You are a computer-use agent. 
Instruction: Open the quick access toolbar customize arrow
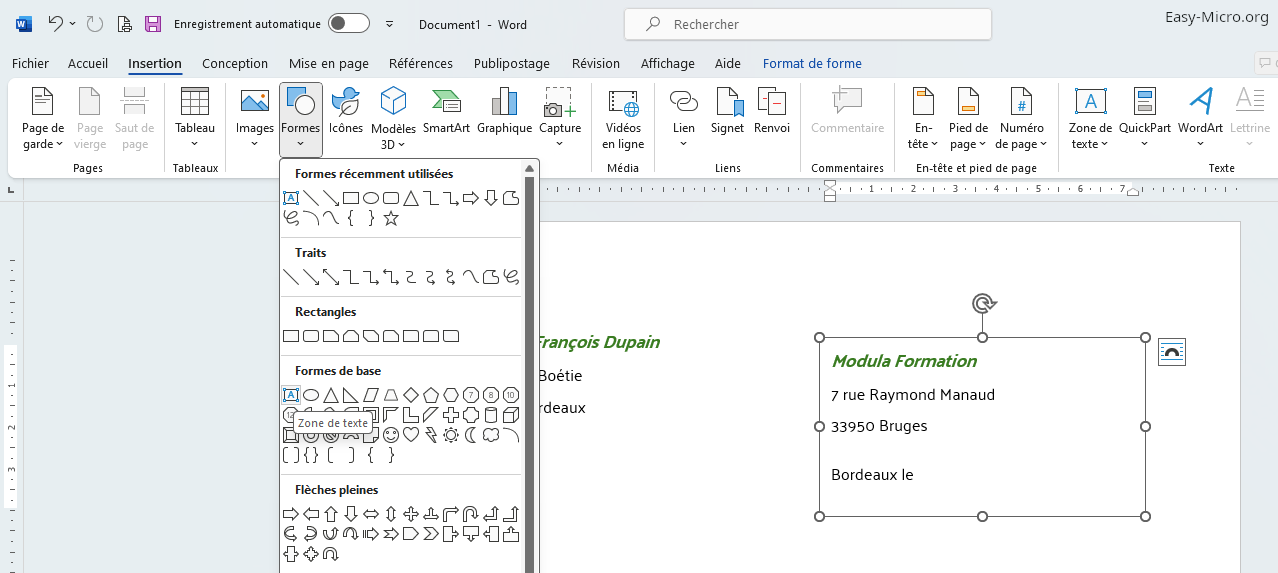389,24
